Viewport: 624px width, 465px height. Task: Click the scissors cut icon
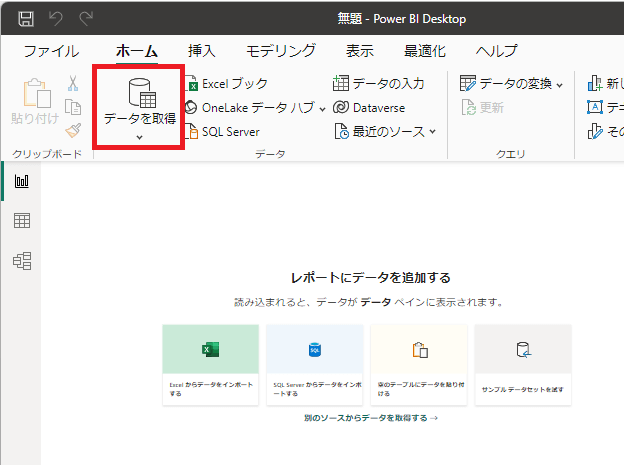pos(73,84)
